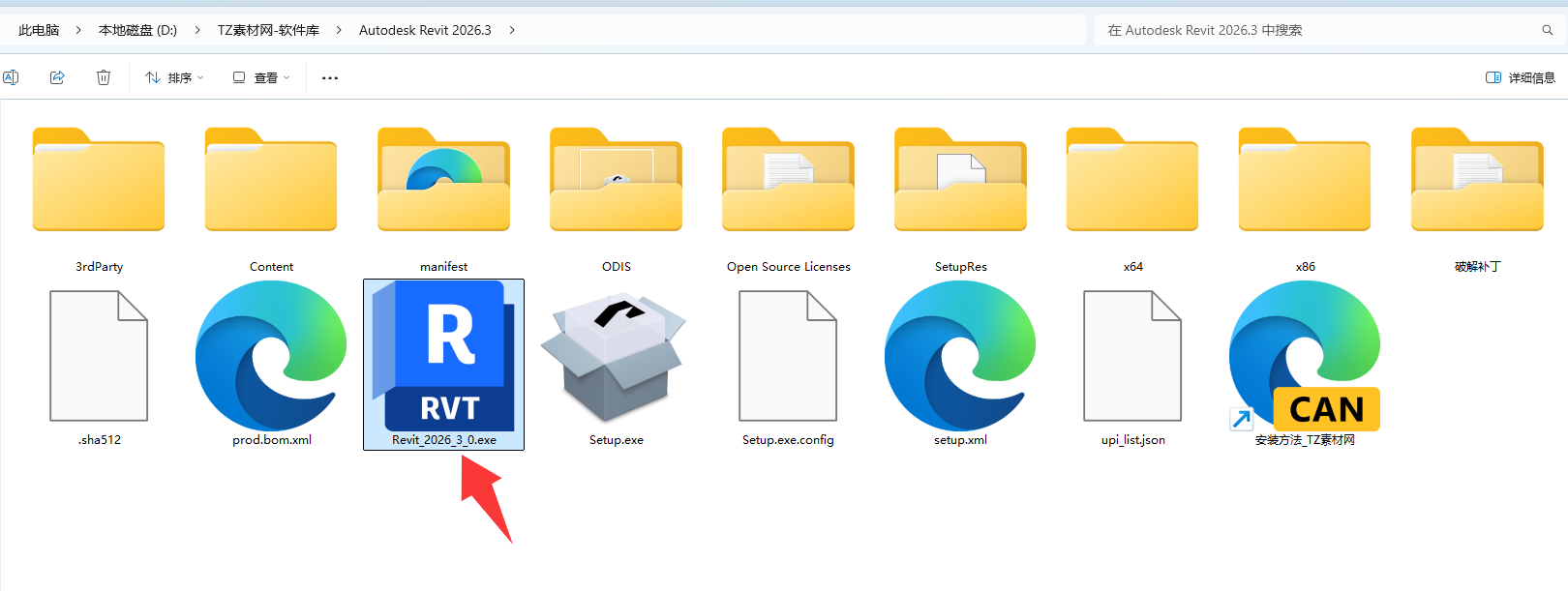The image size is (1568, 591).
Task: Open the ODIS folder
Action: click(616, 180)
